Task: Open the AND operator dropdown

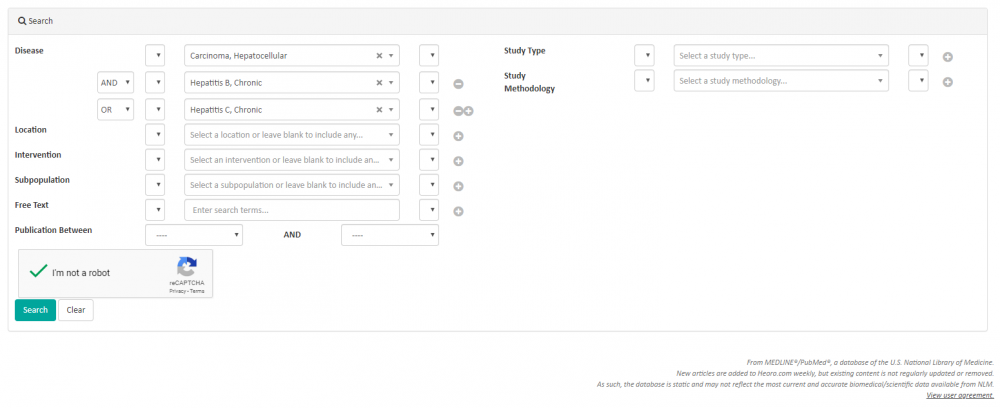Action: [115, 83]
